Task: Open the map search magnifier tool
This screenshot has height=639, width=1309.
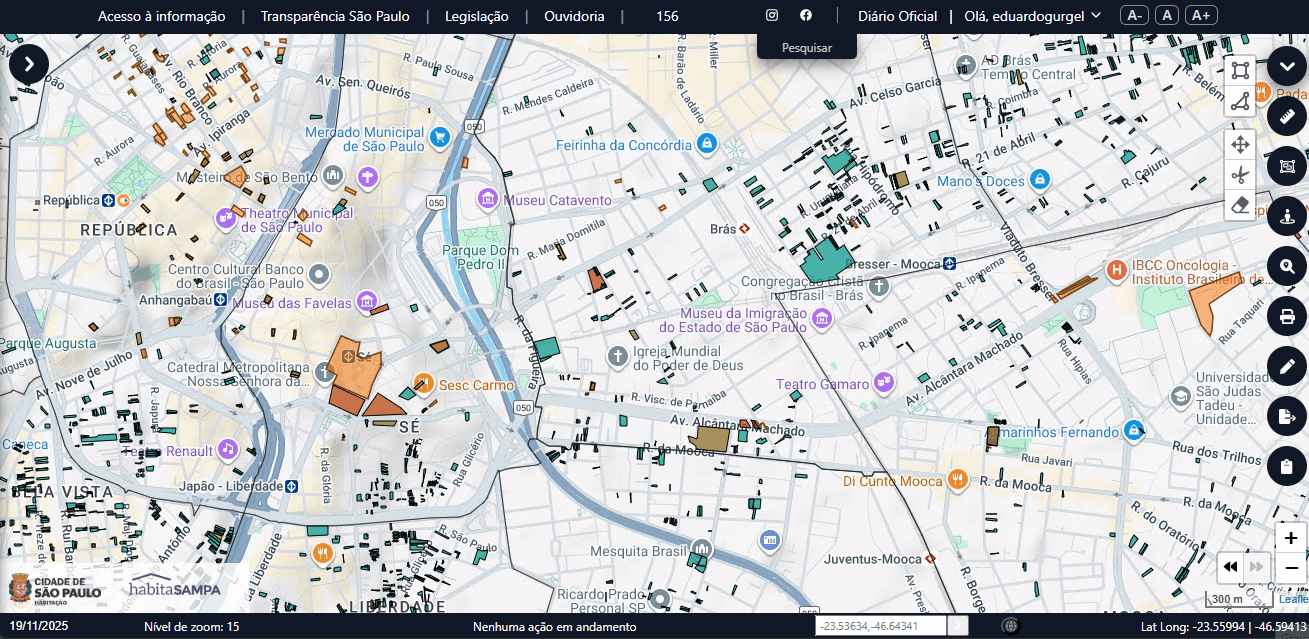Action: 1287,266
